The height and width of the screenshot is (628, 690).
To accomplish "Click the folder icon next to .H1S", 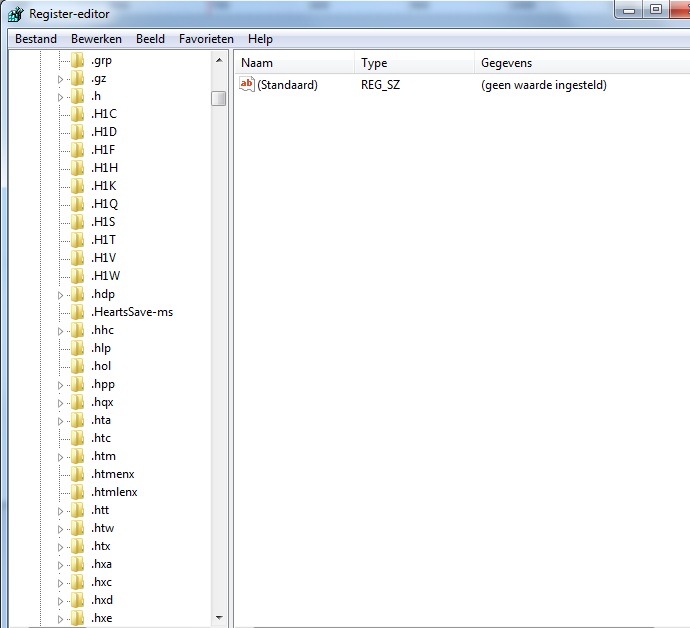I will (x=77, y=222).
